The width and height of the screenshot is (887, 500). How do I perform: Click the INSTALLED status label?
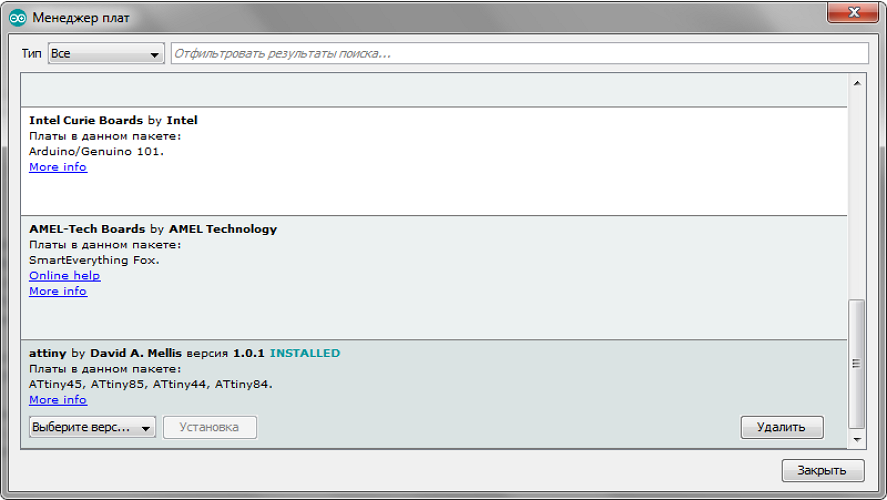[305, 353]
